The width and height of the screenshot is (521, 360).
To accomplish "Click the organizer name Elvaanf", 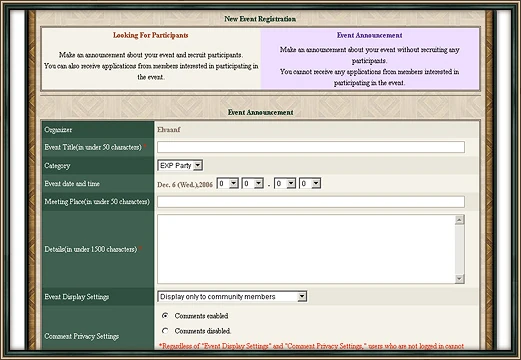I will pyautogui.click(x=169, y=130).
